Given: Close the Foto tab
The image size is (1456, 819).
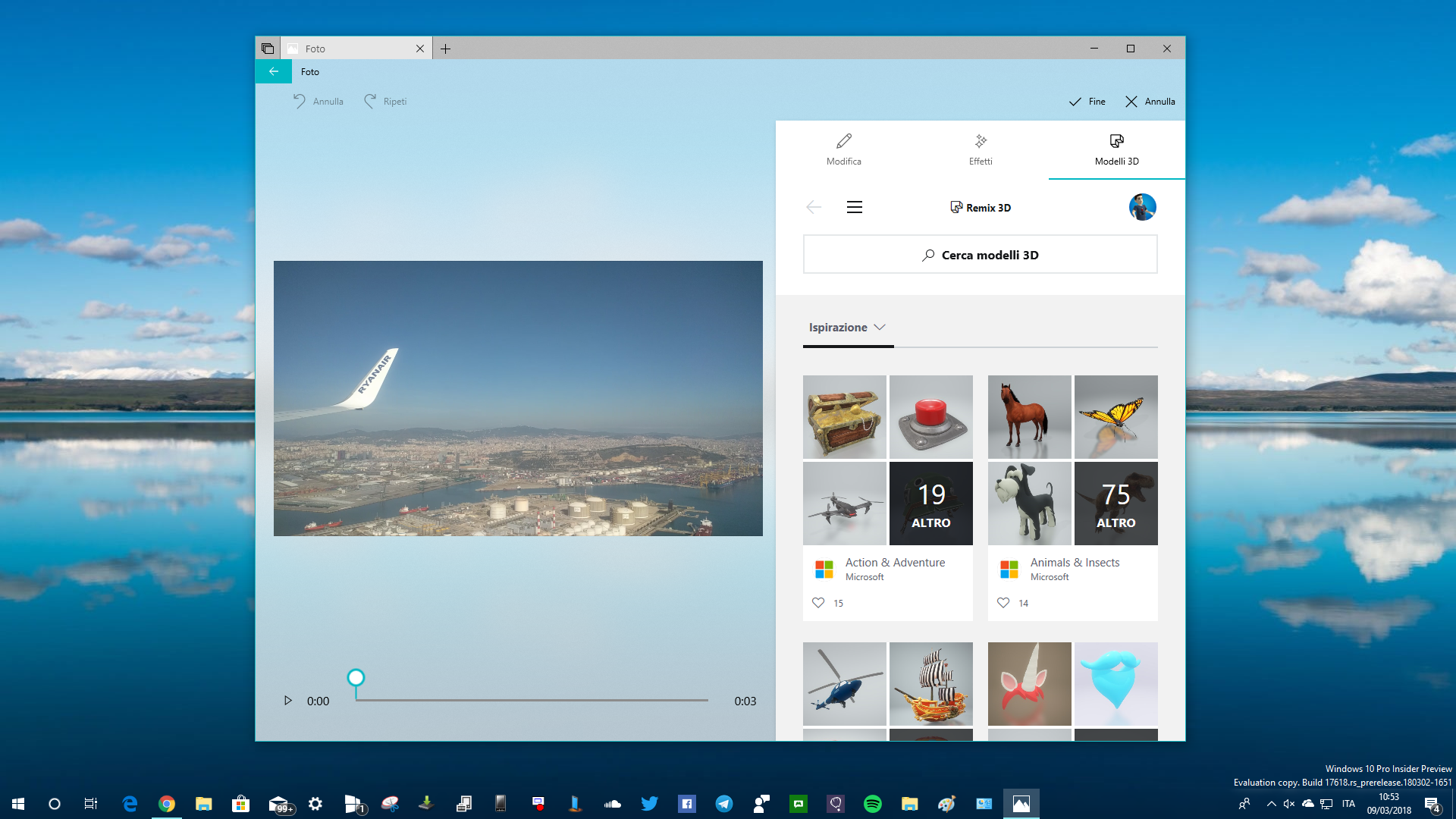Looking at the screenshot, I should point(420,49).
